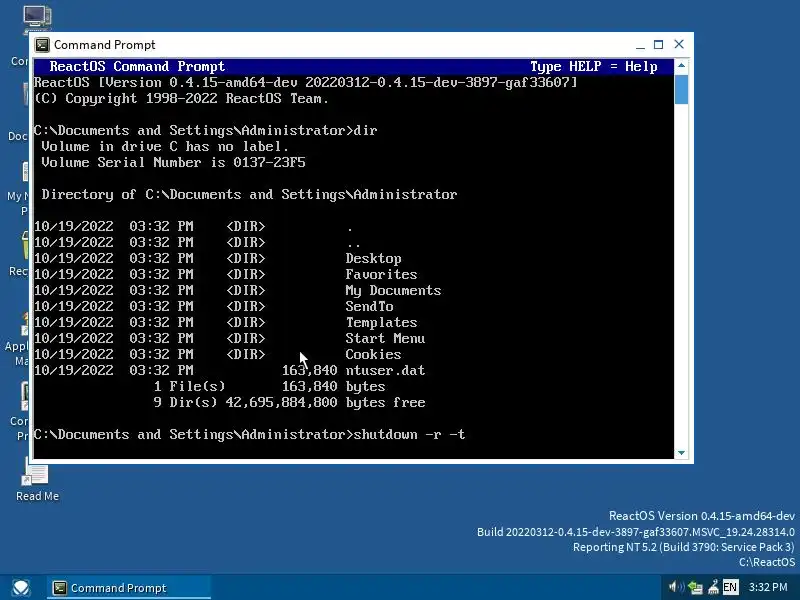Open the Read Me desktop shortcut
The width and height of the screenshot is (800, 600).
pyautogui.click(x=37, y=480)
